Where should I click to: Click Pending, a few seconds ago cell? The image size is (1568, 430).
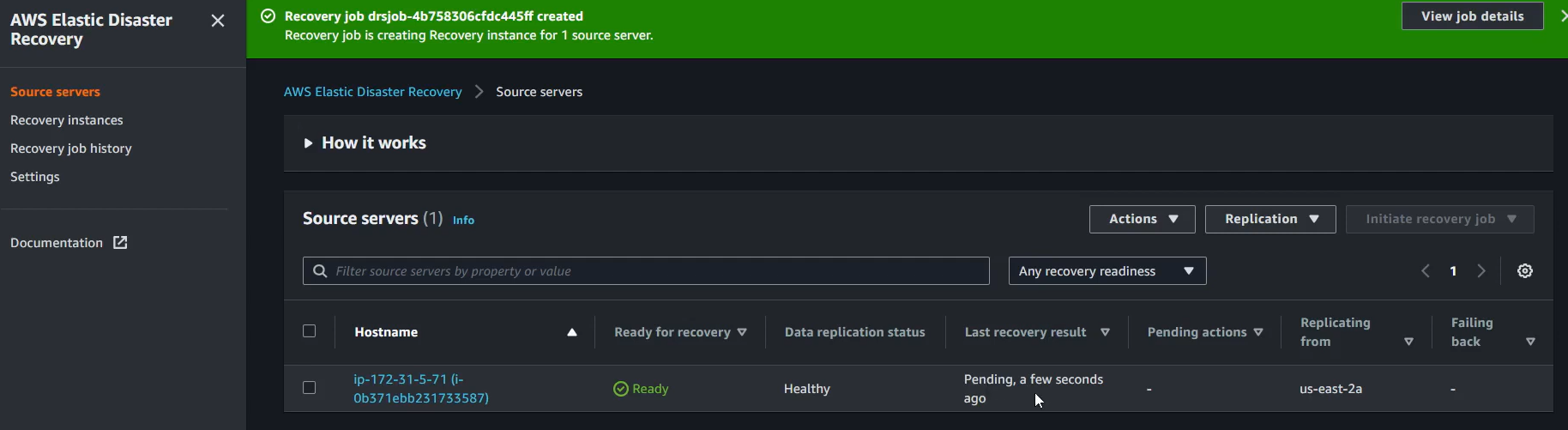click(1034, 389)
